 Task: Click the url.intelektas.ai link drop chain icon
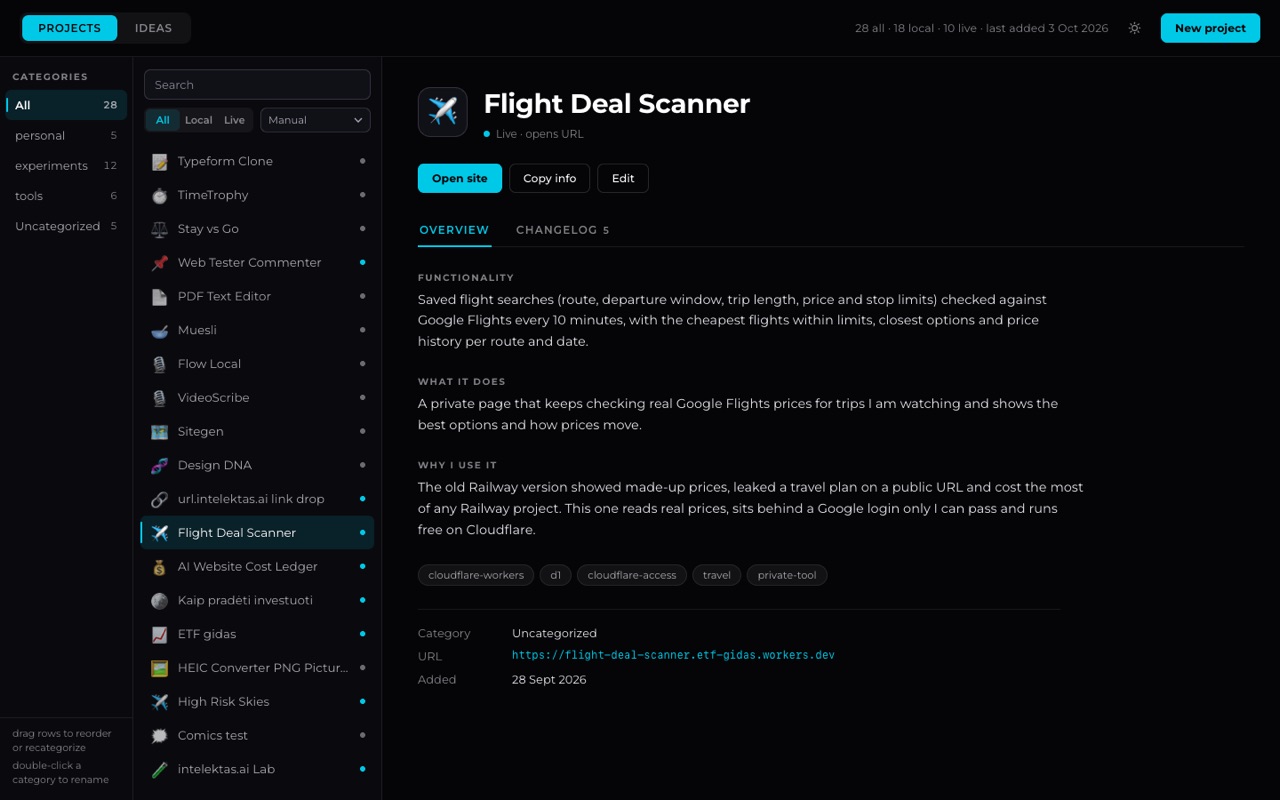coord(159,499)
